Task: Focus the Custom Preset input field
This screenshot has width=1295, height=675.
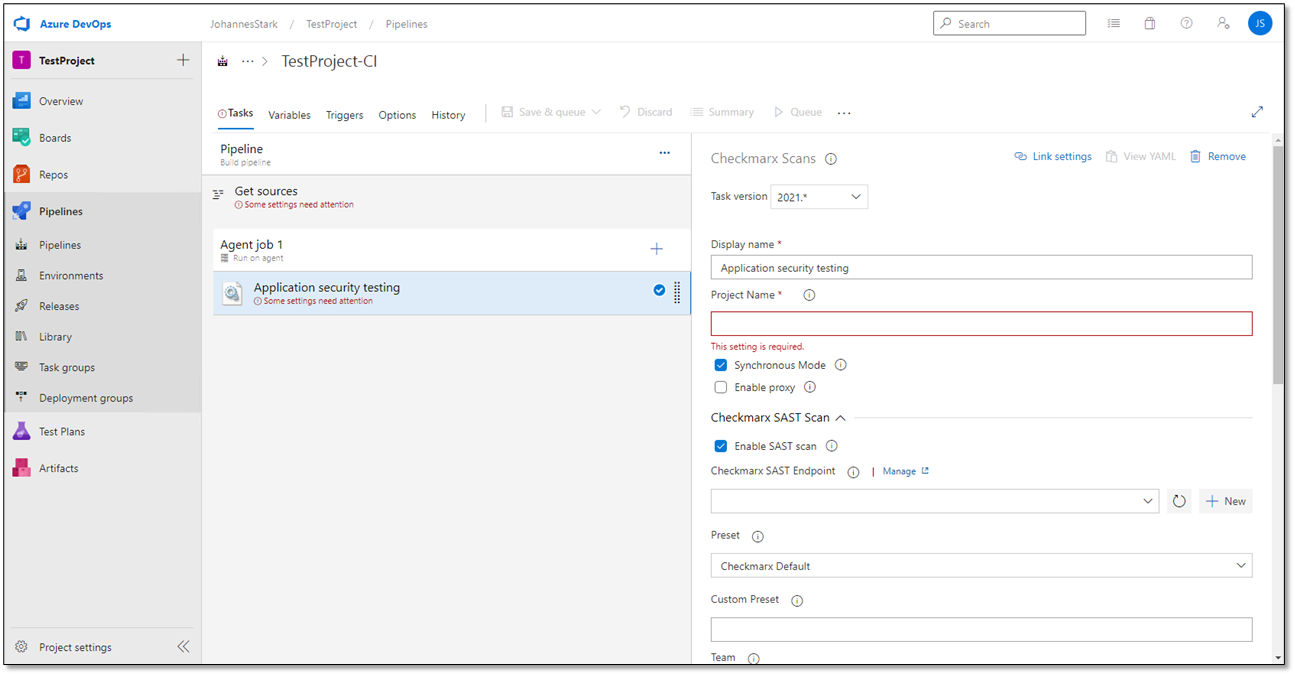Action: (981, 629)
